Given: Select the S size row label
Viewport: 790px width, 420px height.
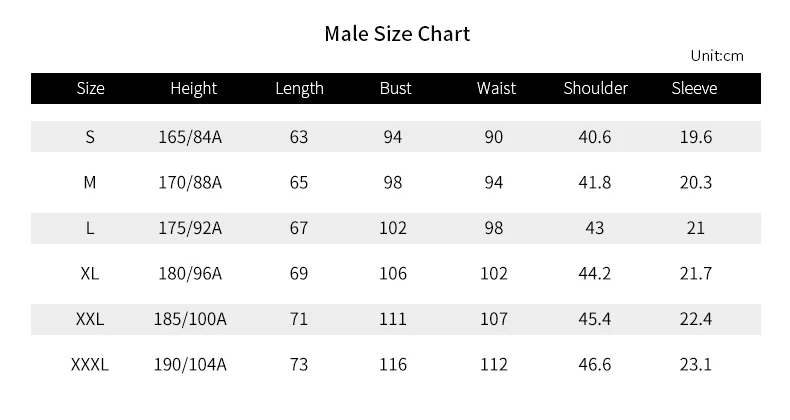Looking at the screenshot, I should click(90, 137).
